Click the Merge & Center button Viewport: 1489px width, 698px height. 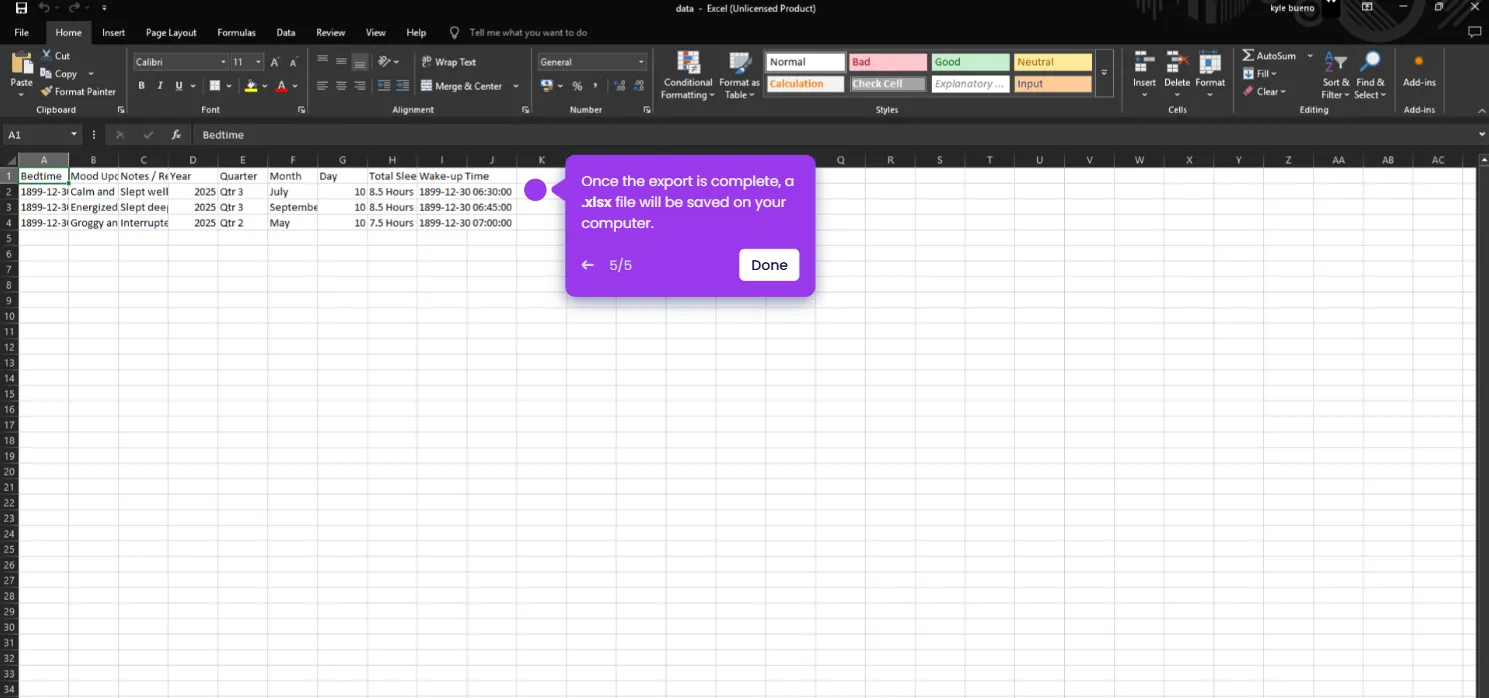(461, 86)
